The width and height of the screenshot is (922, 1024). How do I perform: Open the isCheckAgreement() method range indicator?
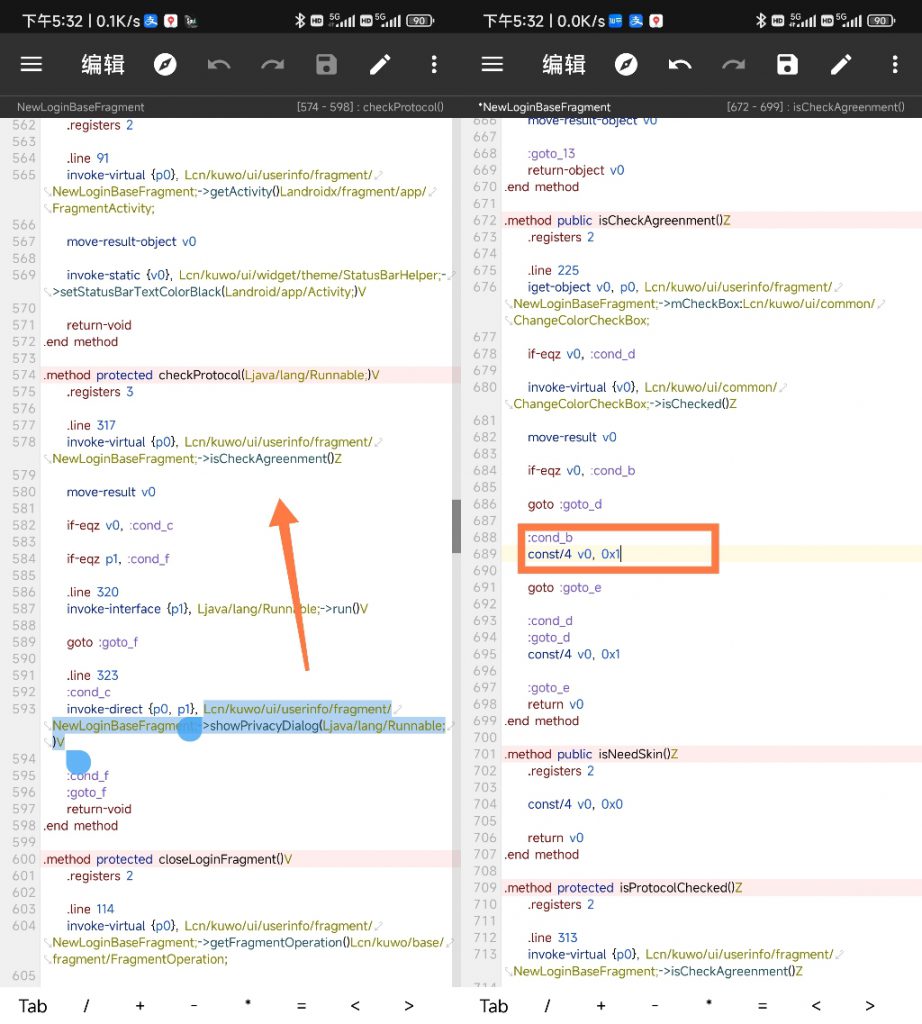(x=815, y=107)
